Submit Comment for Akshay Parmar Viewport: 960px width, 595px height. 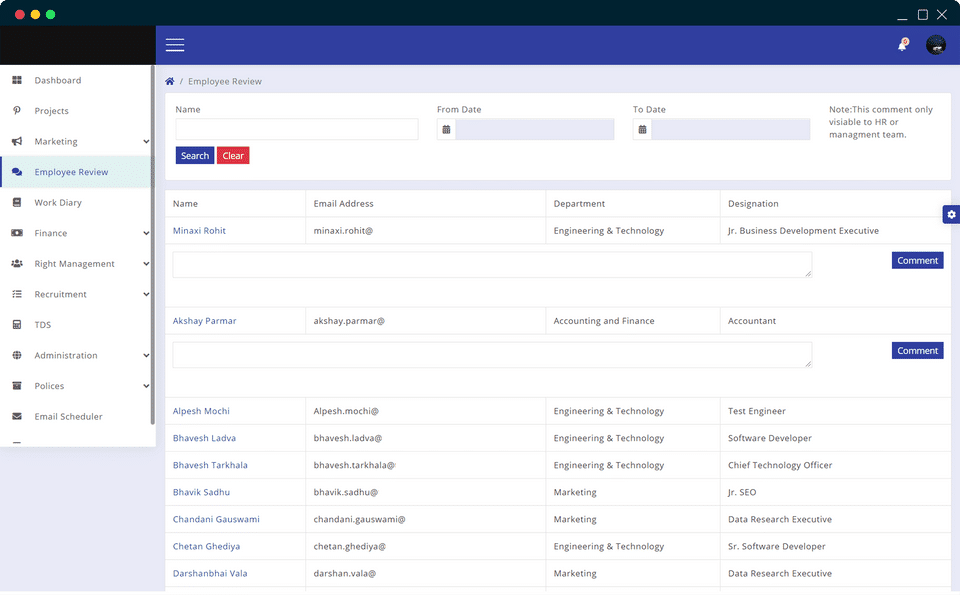pyautogui.click(x=917, y=350)
